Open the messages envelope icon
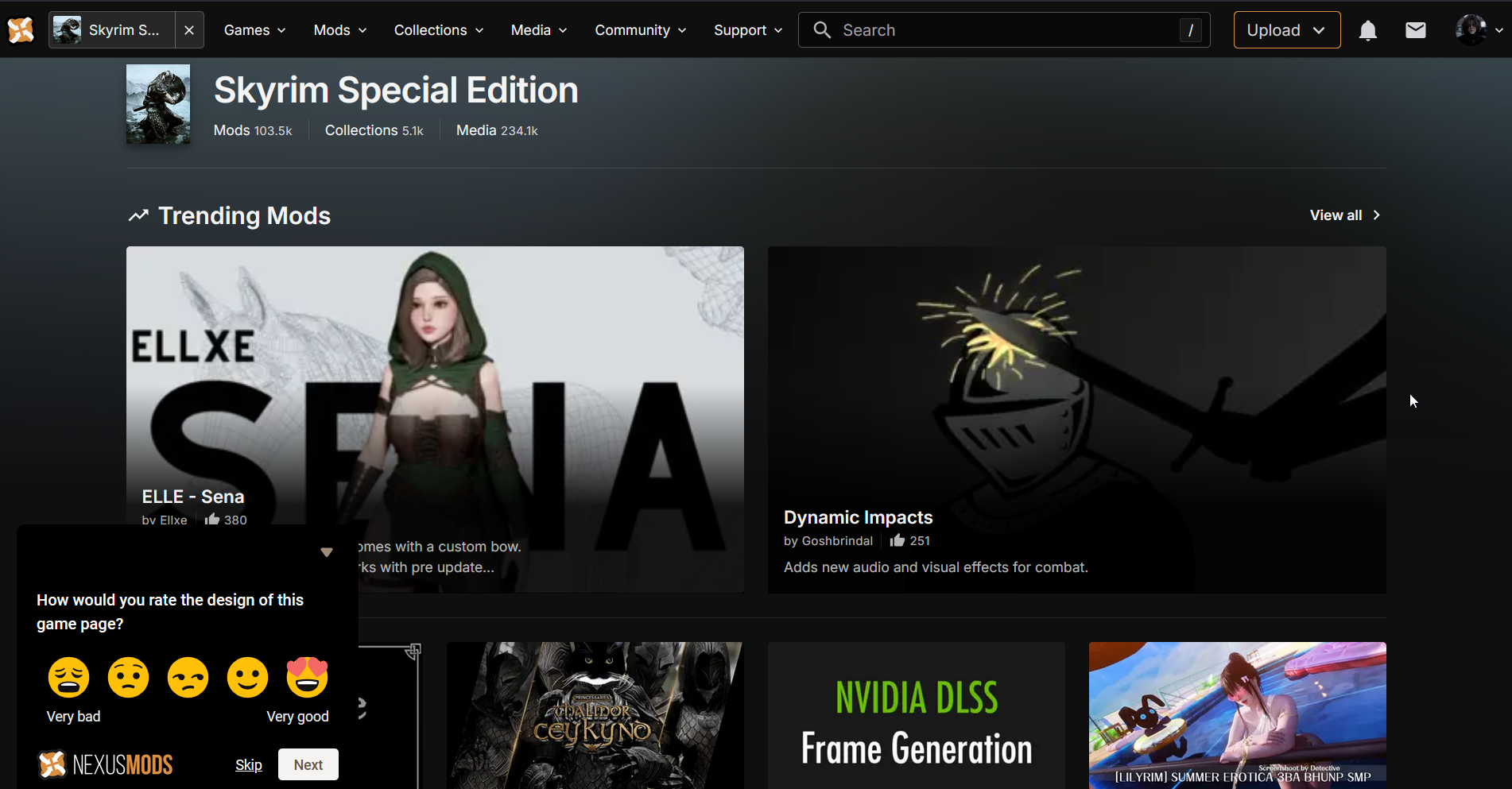1512x789 pixels. (1416, 30)
